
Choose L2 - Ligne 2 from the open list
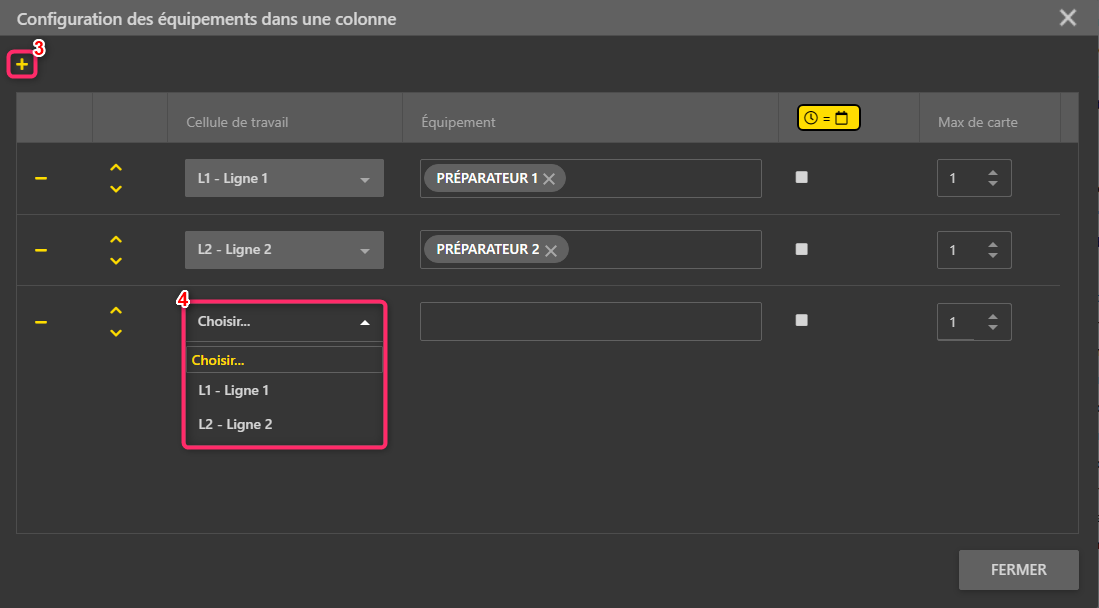click(x=236, y=424)
